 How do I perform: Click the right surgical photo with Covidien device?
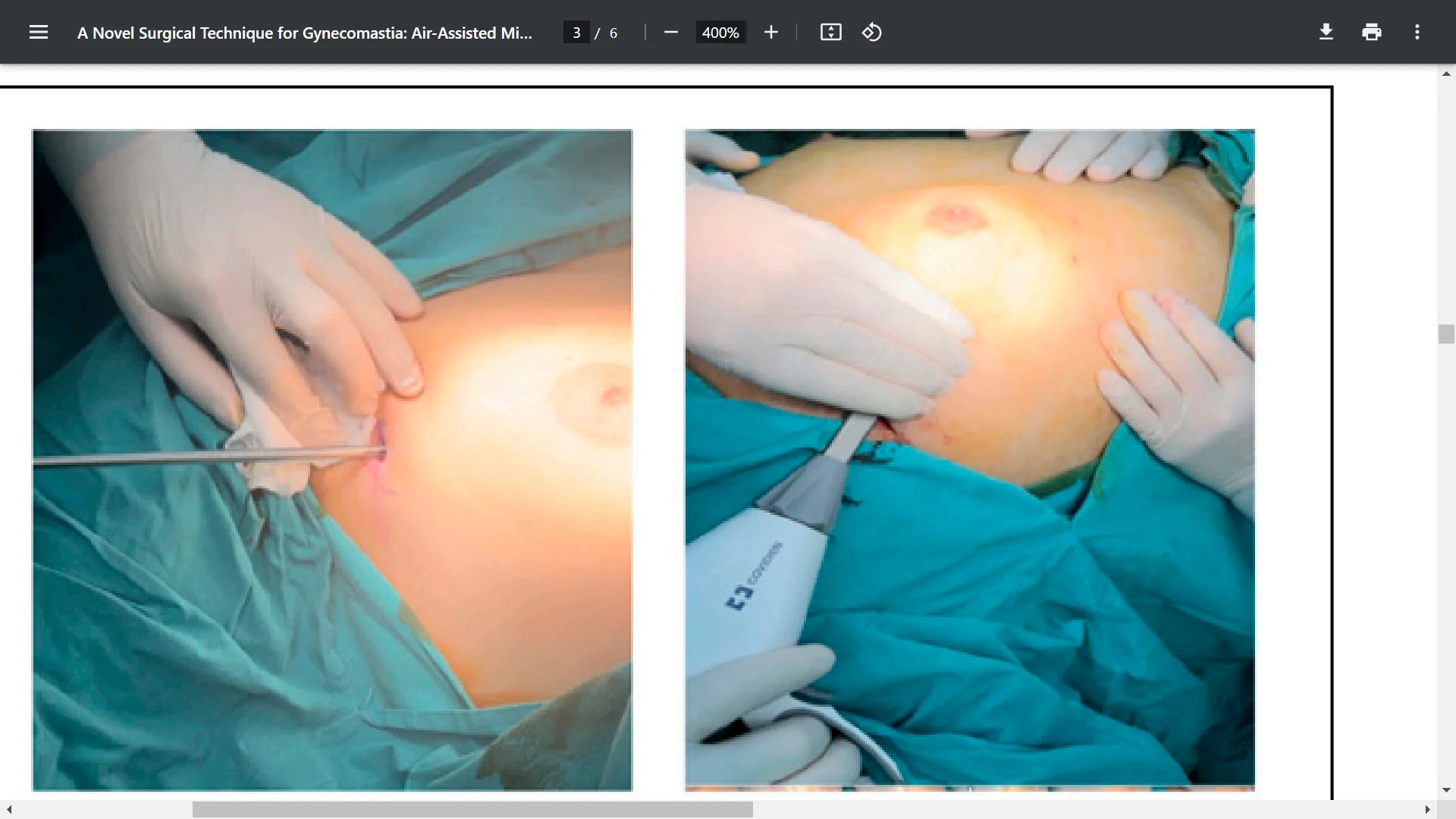pyautogui.click(x=970, y=460)
